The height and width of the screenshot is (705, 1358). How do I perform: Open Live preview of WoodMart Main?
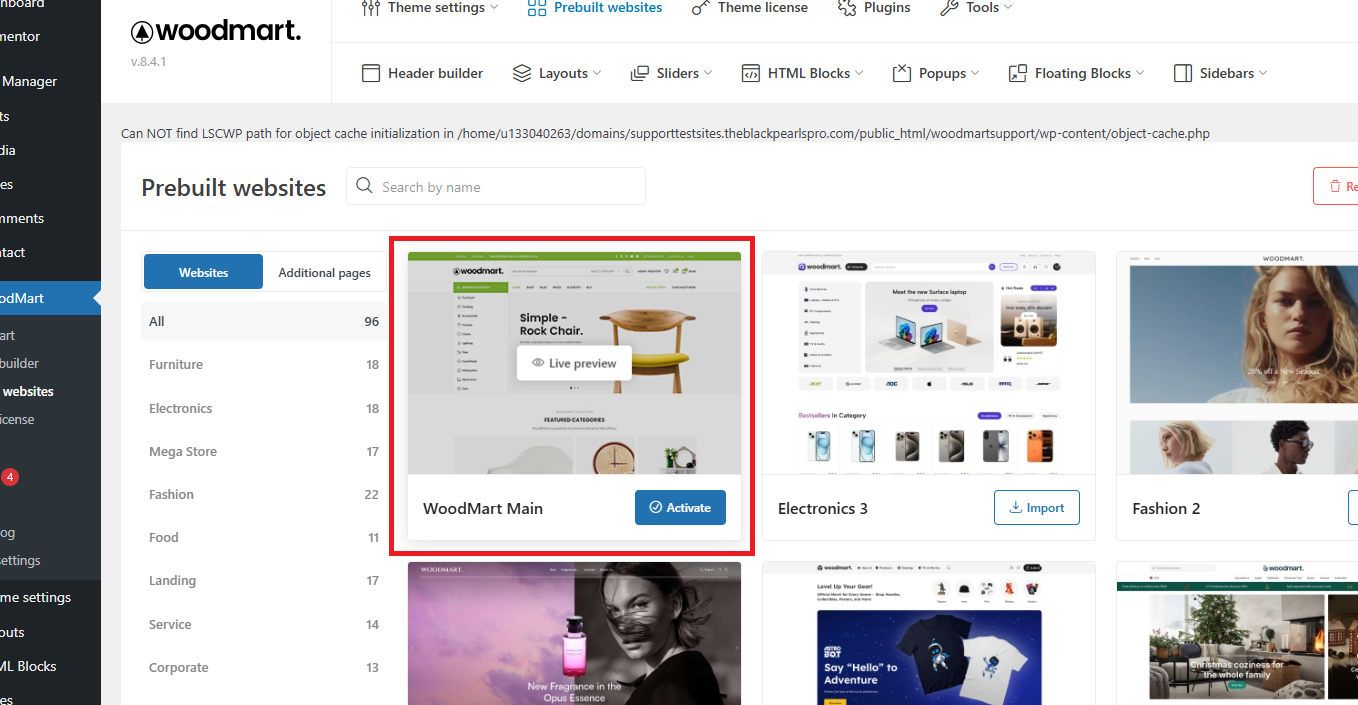tap(574, 363)
